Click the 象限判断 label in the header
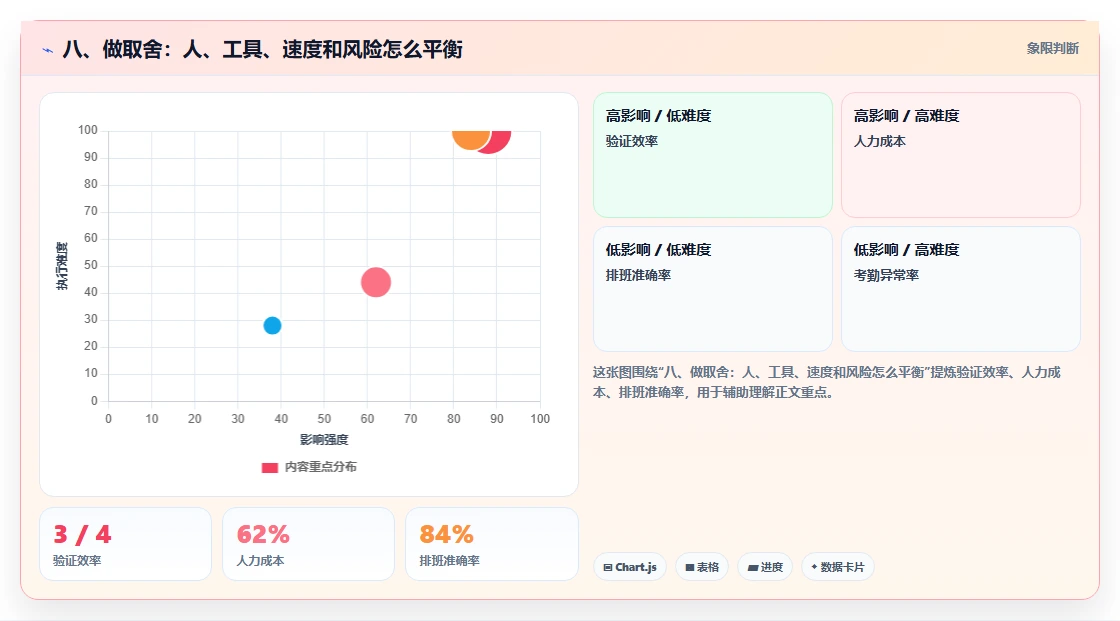Image resolution: width=1120 pixels, height=621 pixels. 1052,49
